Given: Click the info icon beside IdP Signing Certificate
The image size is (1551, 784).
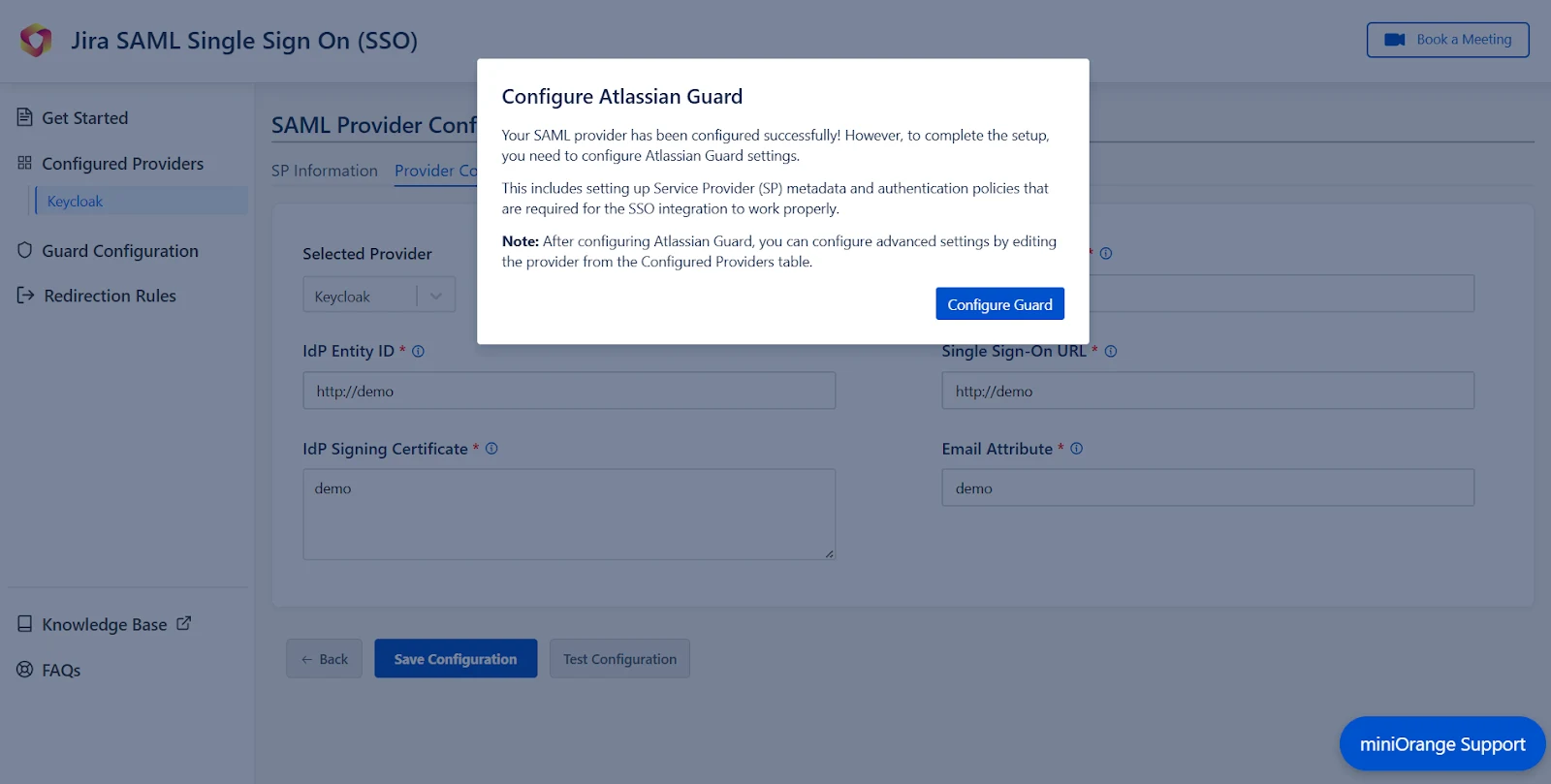Looking at the screenshot, I should (x=491, y=449).
